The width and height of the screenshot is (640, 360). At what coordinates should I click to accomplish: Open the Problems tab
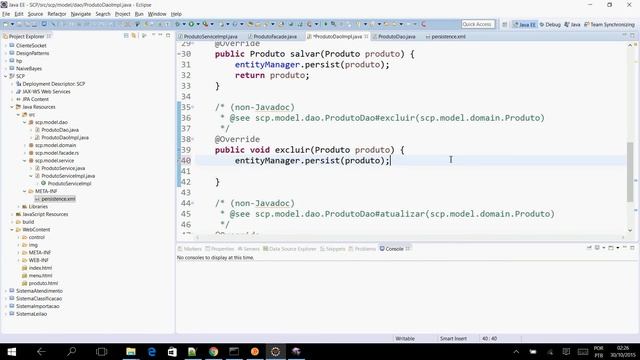362,249
